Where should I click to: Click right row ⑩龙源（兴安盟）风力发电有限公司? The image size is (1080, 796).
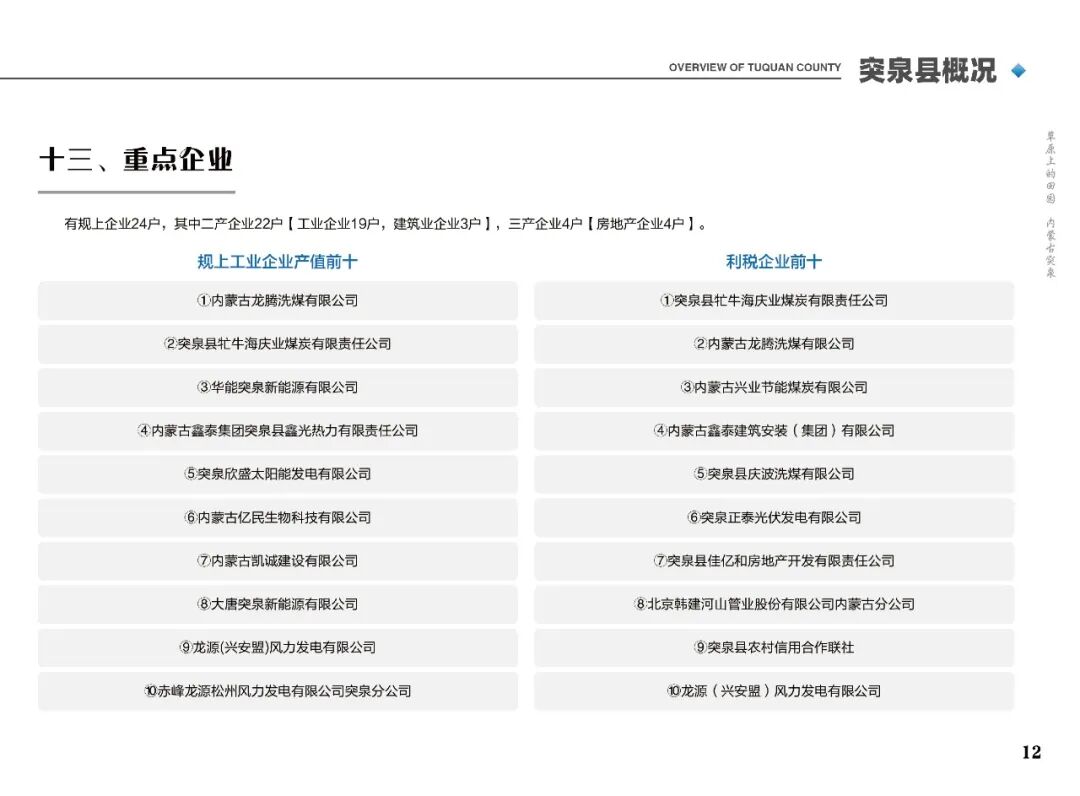click(x=774, y=691)
